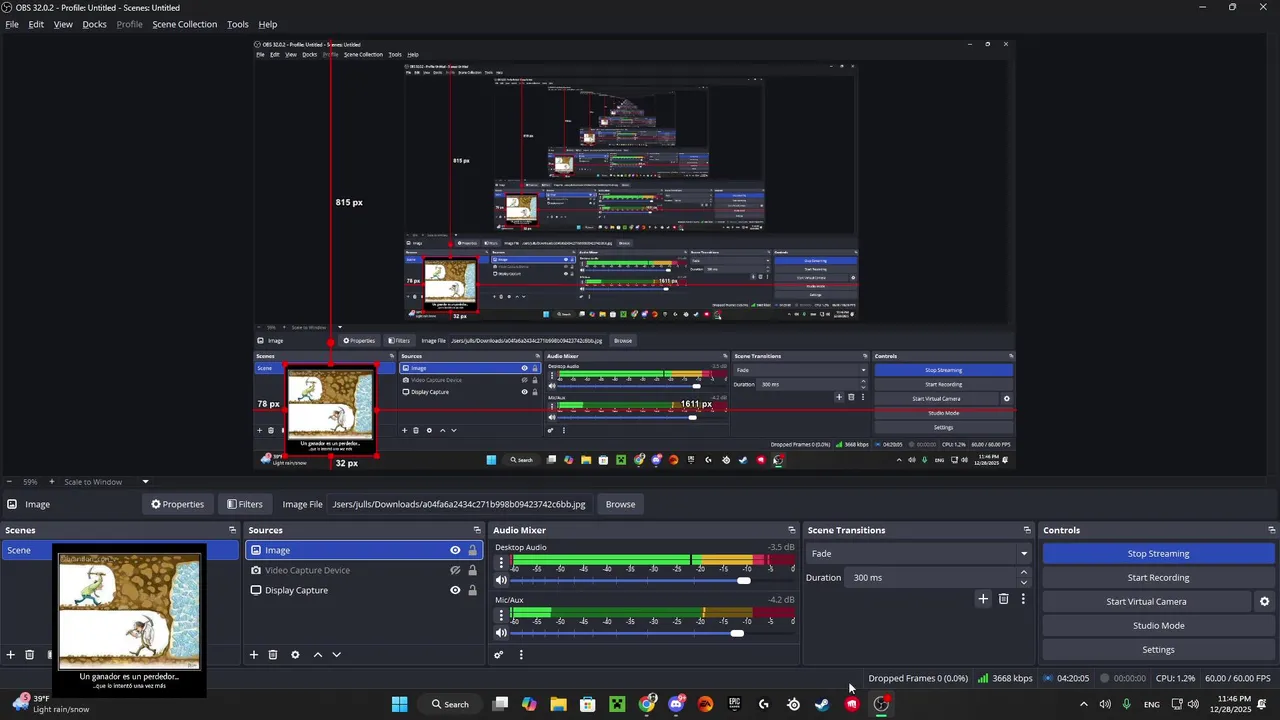Select the Display Capture source row

click(363, 590)
